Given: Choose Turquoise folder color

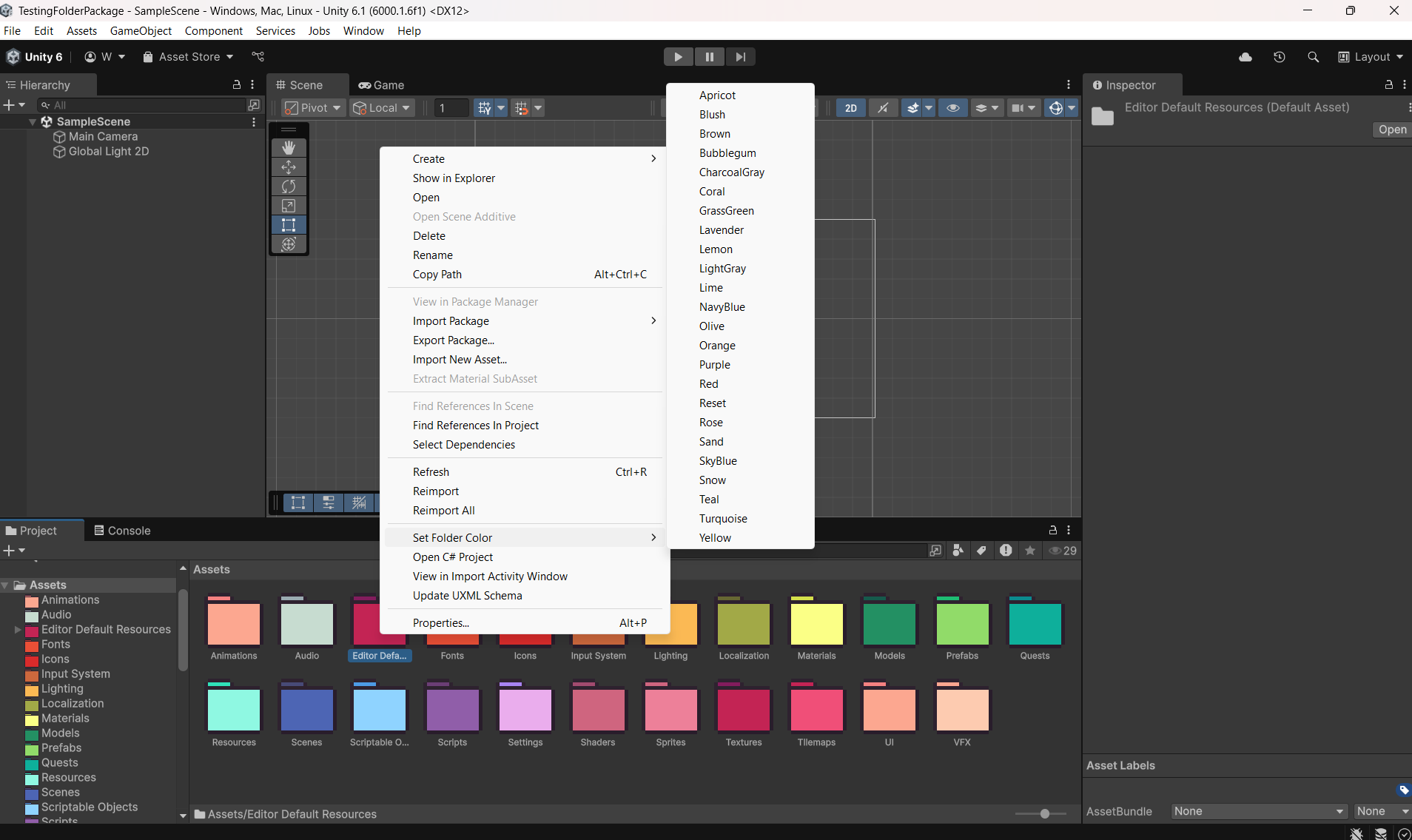Looking at the screenshot, I should point(723,519).
